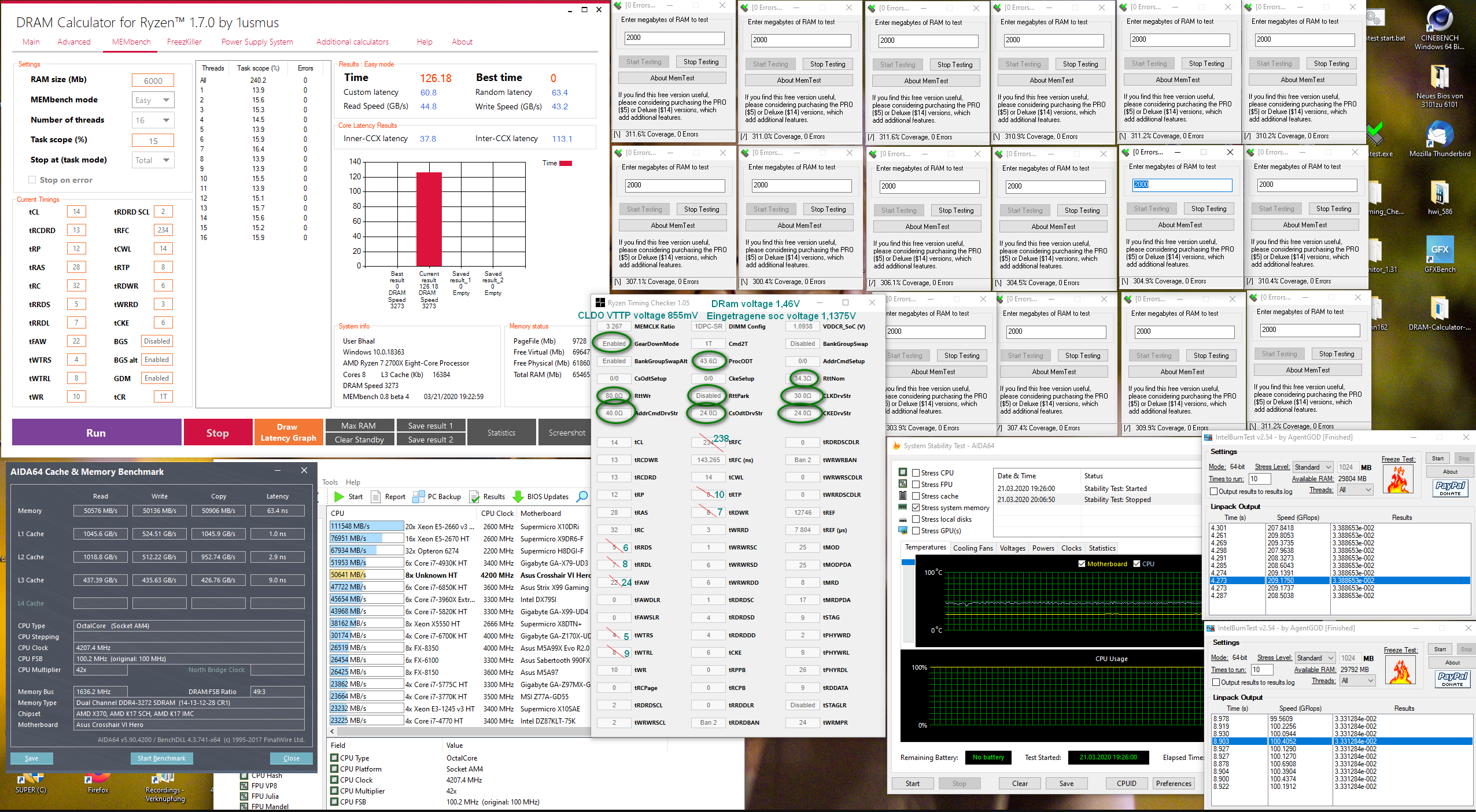This screenshot has height=812, width=1476.
Task: Open the Voltages tab in stability test
Action: pos(1013,548)
